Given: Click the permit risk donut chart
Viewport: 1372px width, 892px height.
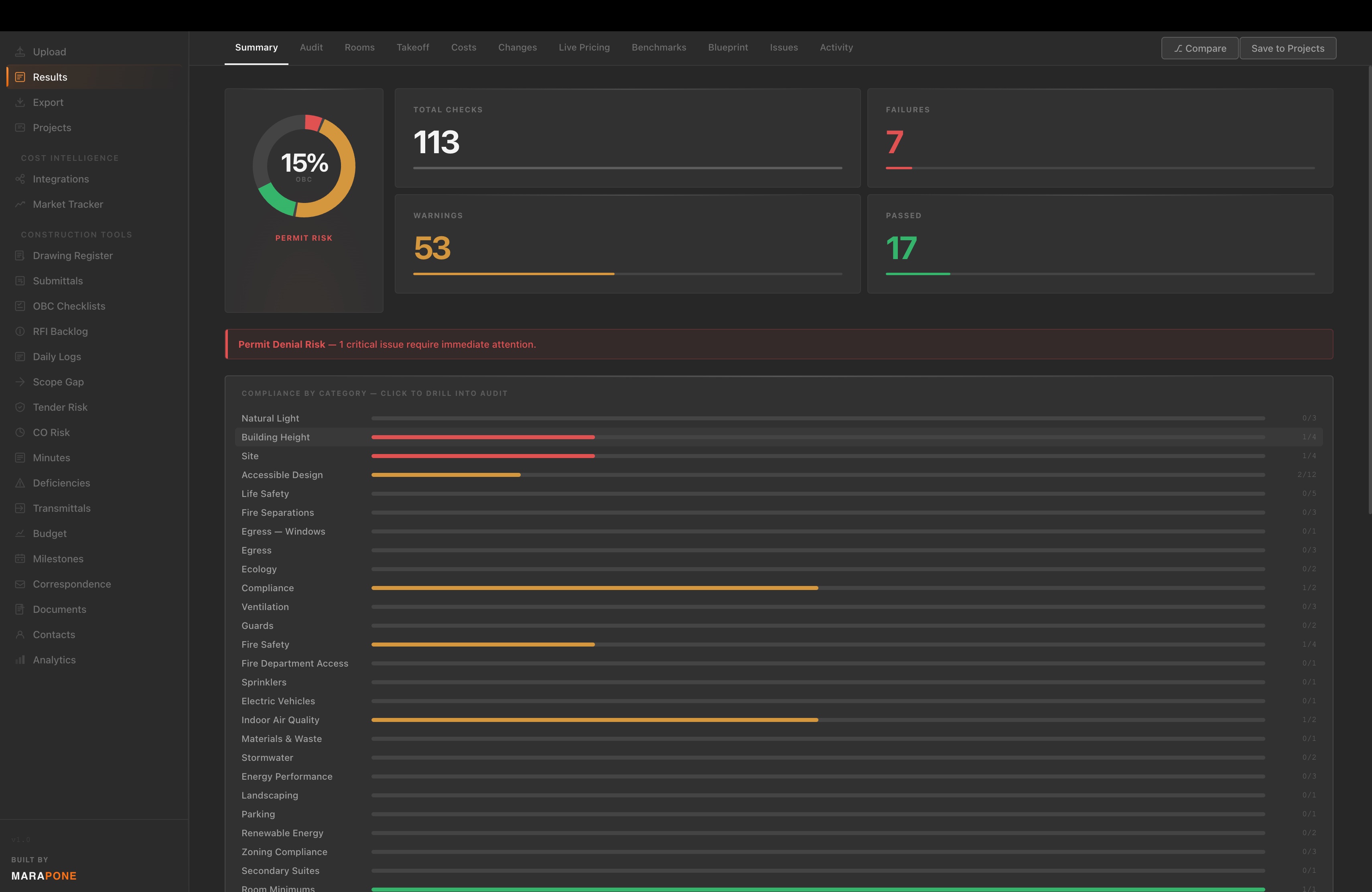Looking at the screenshot, I should tap(304, 166).
